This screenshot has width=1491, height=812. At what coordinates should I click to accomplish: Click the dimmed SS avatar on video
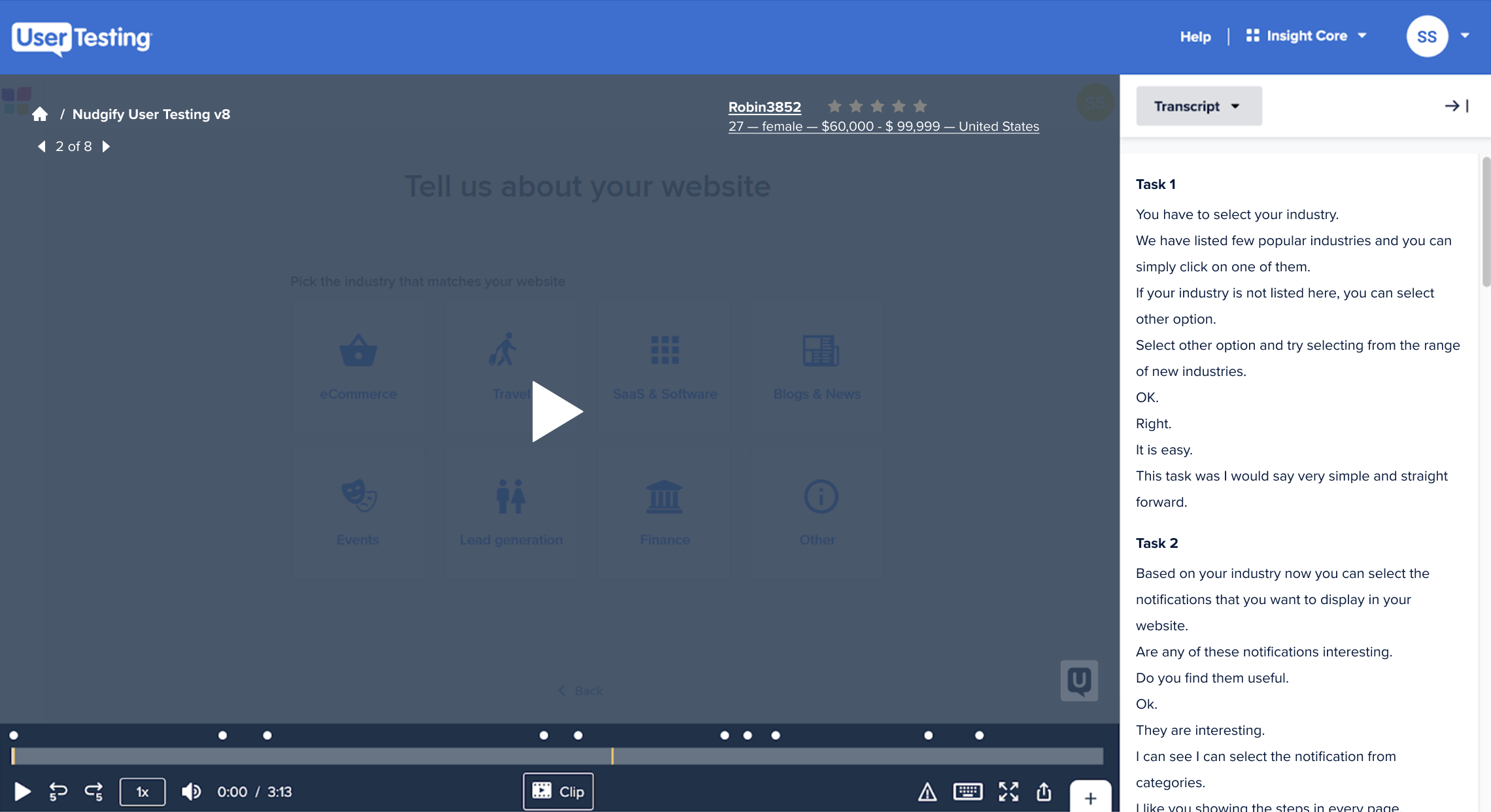tap(1095, 102)
